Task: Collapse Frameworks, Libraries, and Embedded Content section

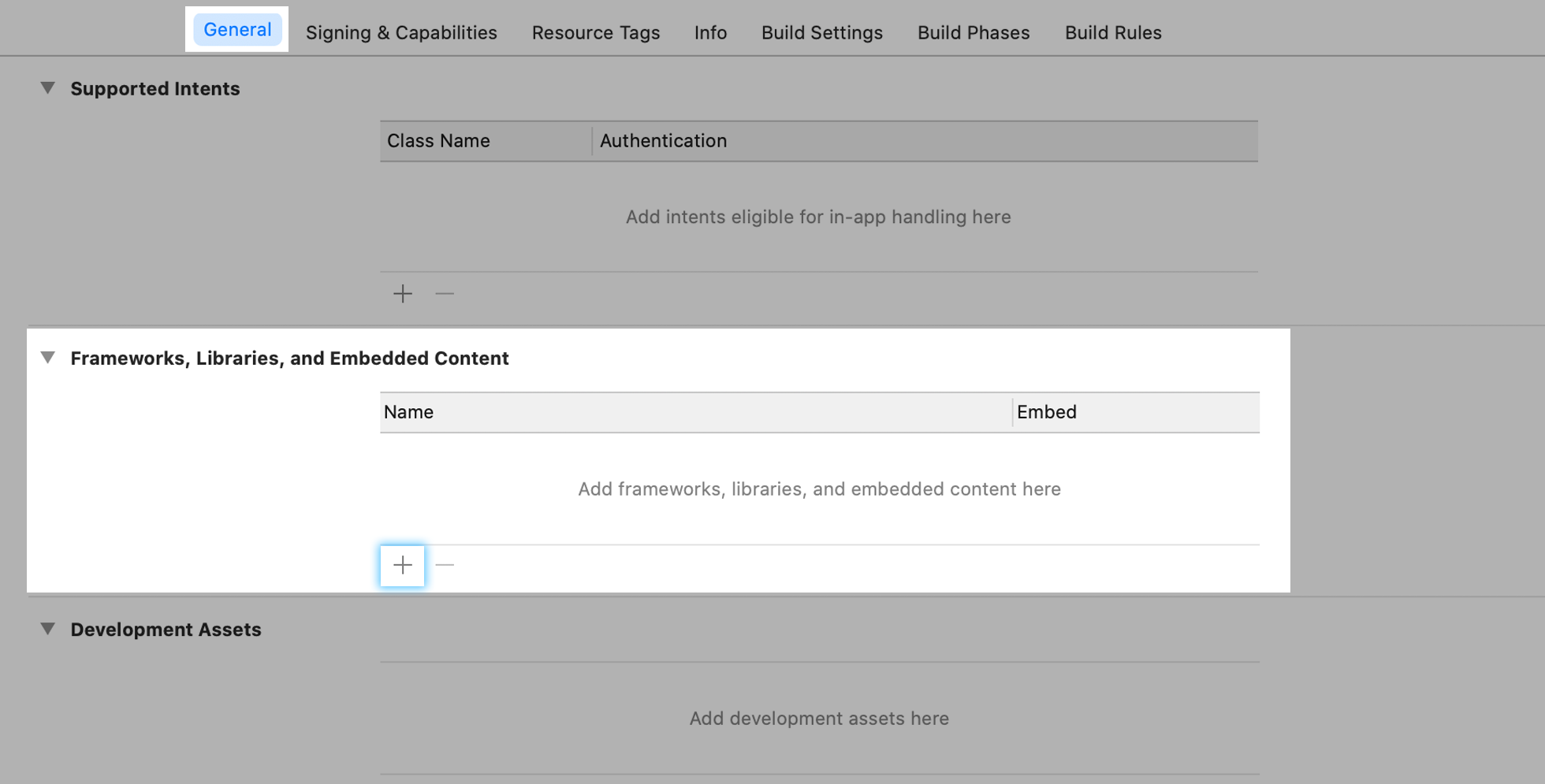Action: click(48, 358)
